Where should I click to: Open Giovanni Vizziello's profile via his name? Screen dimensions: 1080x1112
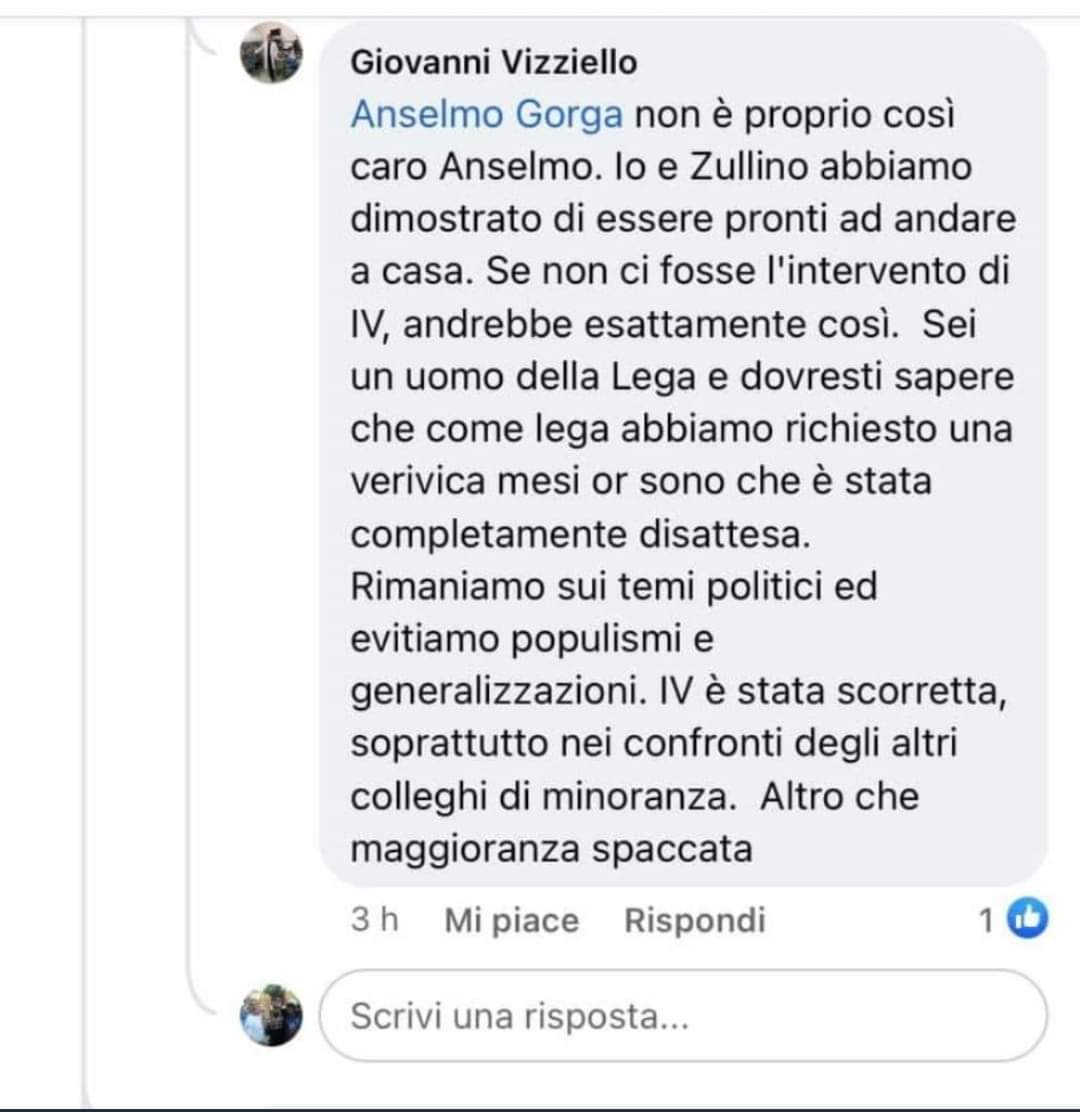click(x=494, y=62)
